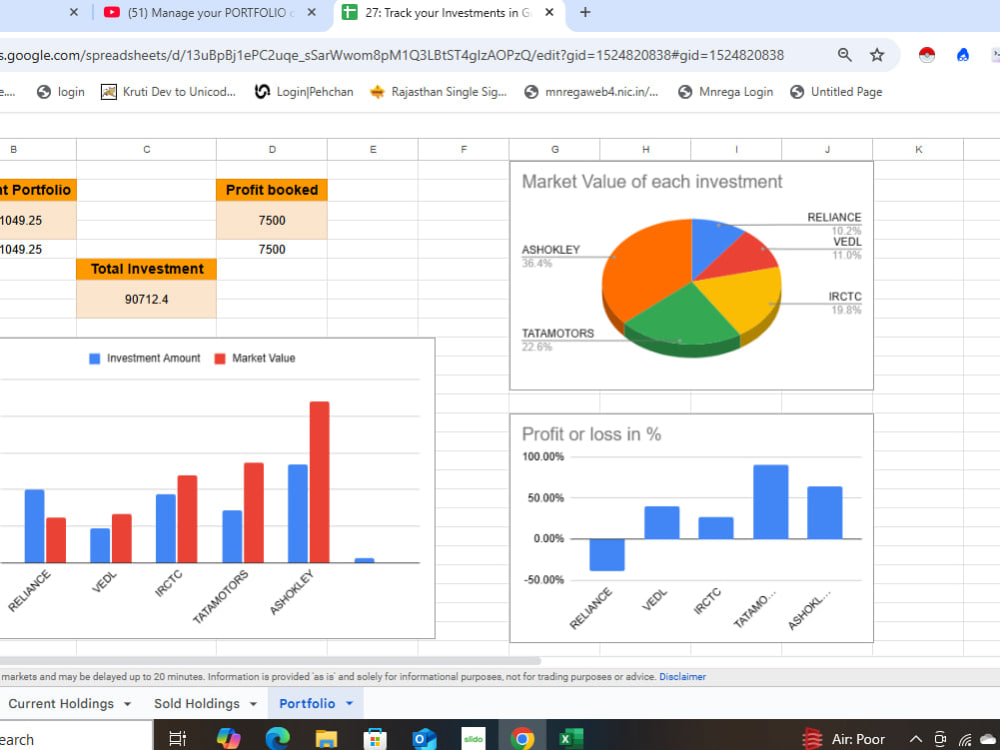Switch to Current Holdings sheet
Screen dimensions: 1000x750
point(61,703)
